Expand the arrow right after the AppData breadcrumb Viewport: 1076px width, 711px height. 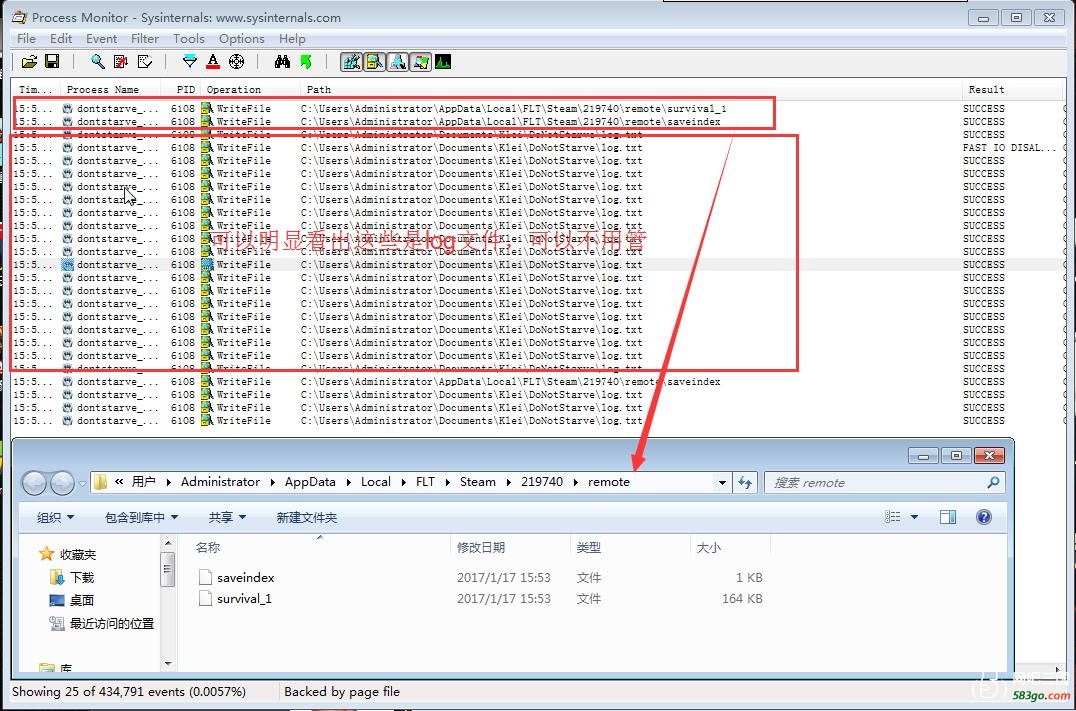(x=349, y=482)
